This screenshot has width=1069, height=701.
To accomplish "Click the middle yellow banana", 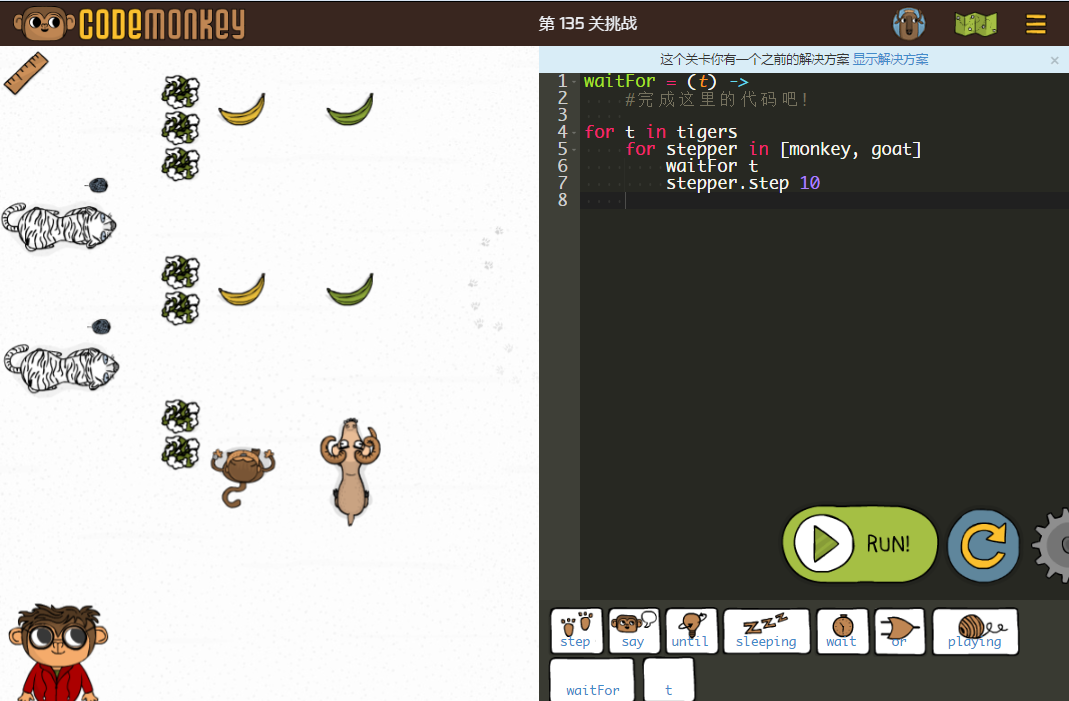I will [242, 290].
